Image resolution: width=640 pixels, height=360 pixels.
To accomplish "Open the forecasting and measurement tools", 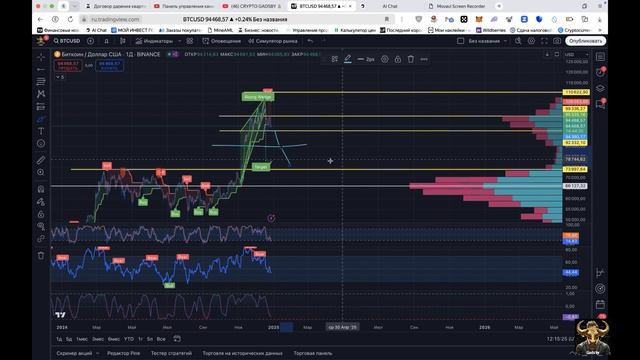I will 41,107.
